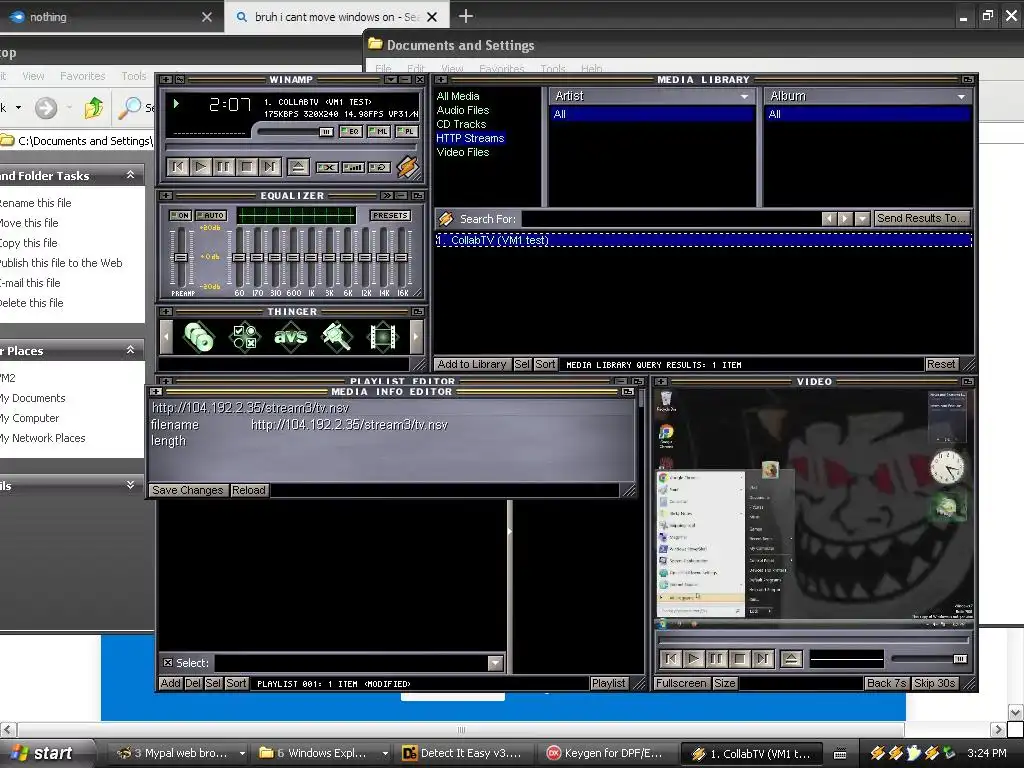Viewport: 1024px width, 768px height.
Task: Toggle equalizer ON button
Action: point(180,216)
